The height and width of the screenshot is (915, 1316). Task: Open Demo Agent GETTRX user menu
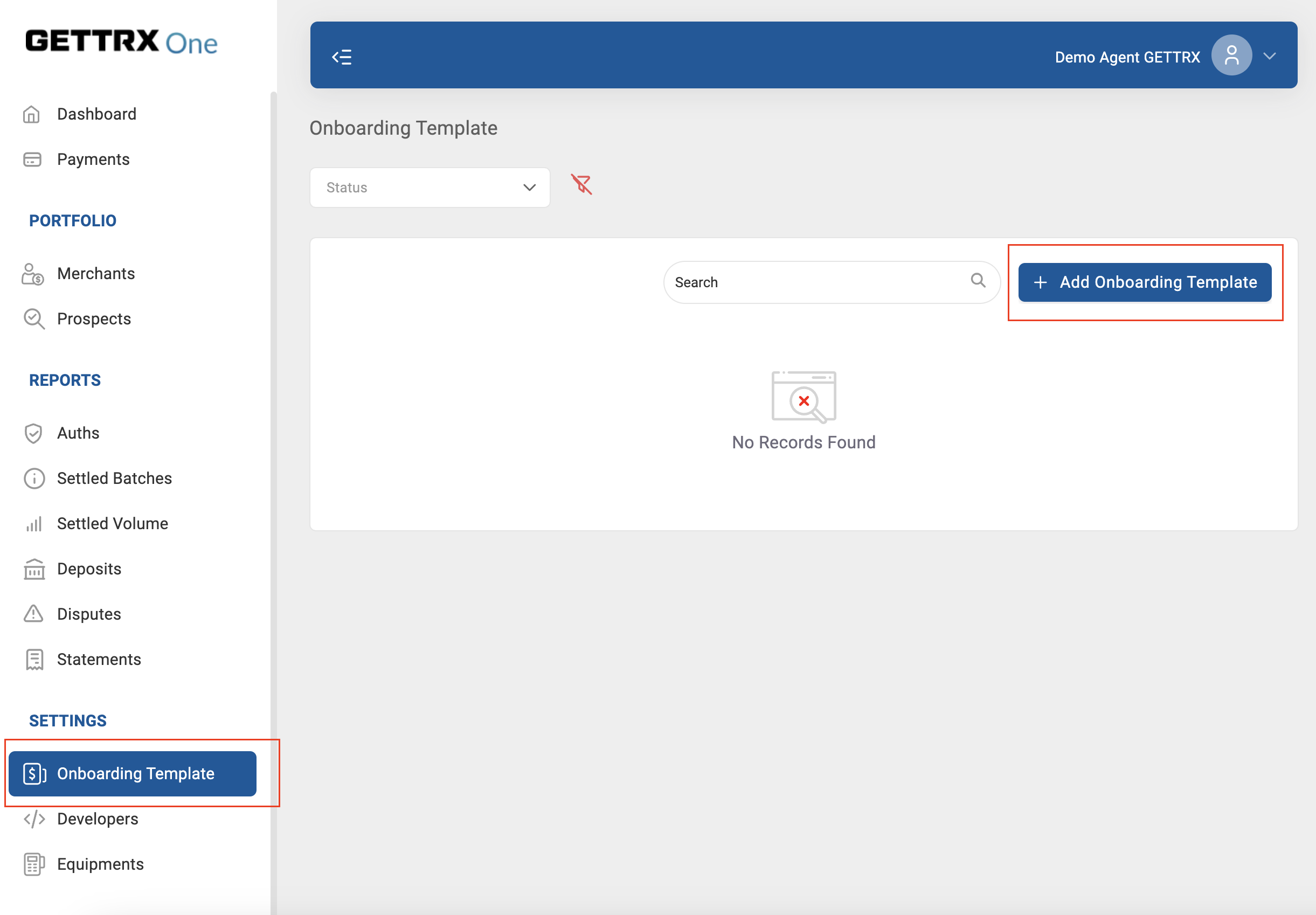[x=1127, y=57]
